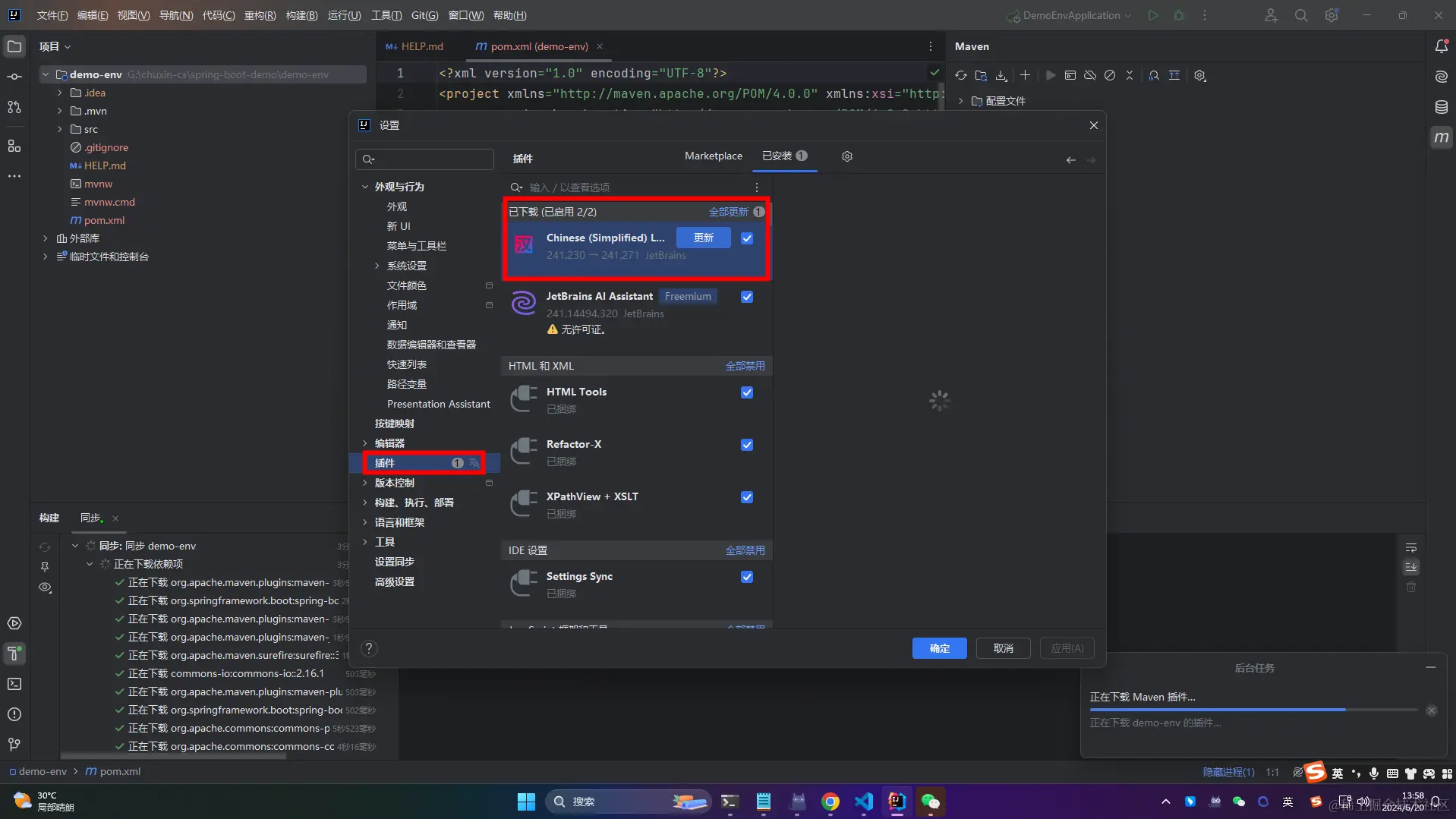
Task: Open the Git tool window icon
Action: pos(14,745)
